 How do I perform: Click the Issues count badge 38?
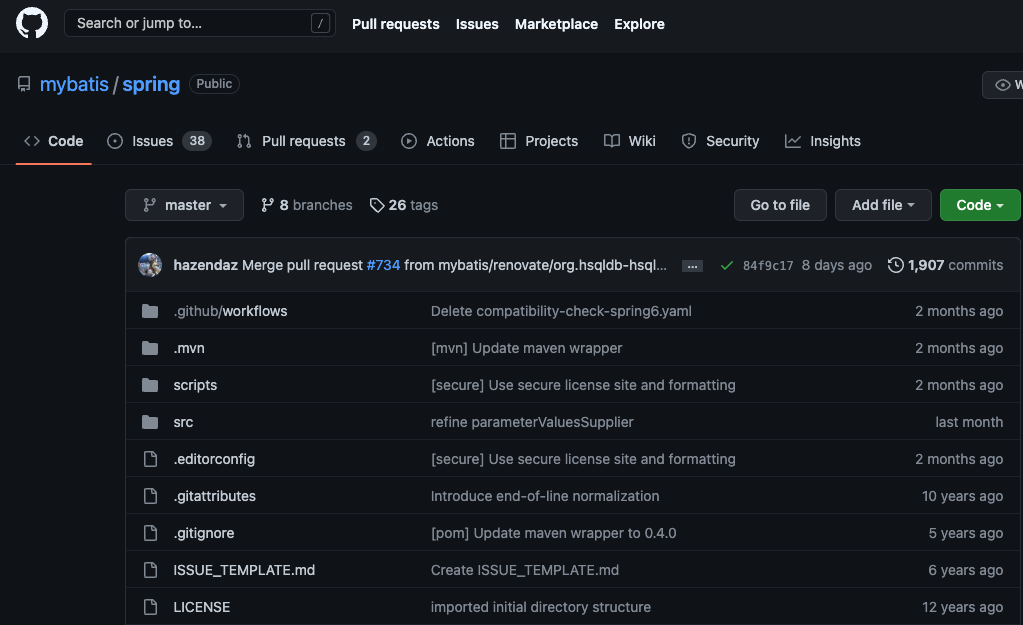[197, 141]
